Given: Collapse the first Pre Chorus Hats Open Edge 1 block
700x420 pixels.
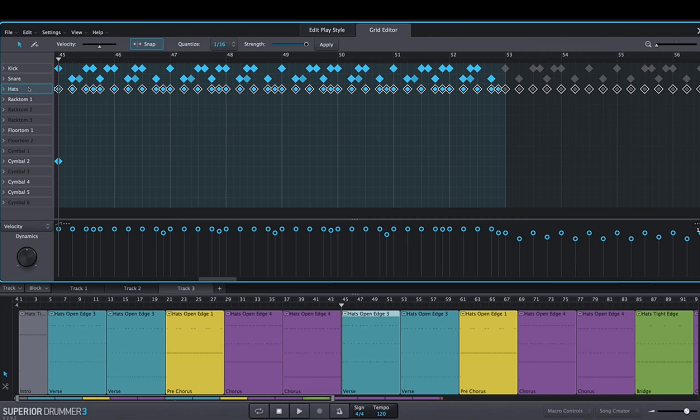Looking at the screenshot, I should [x=169, y=314].
